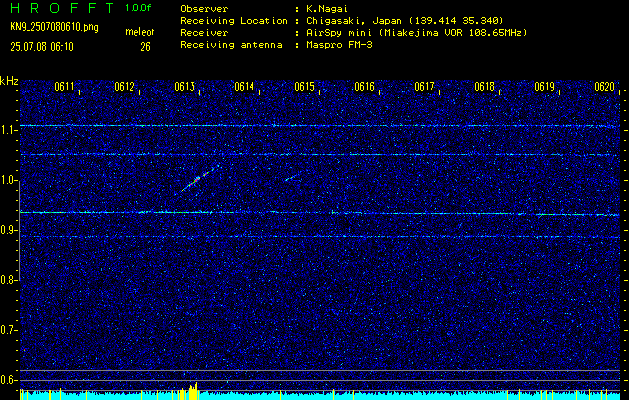Screen dimensions: 629x400
Task: Click the HROFFT title text
Action: tap(62, 8)
